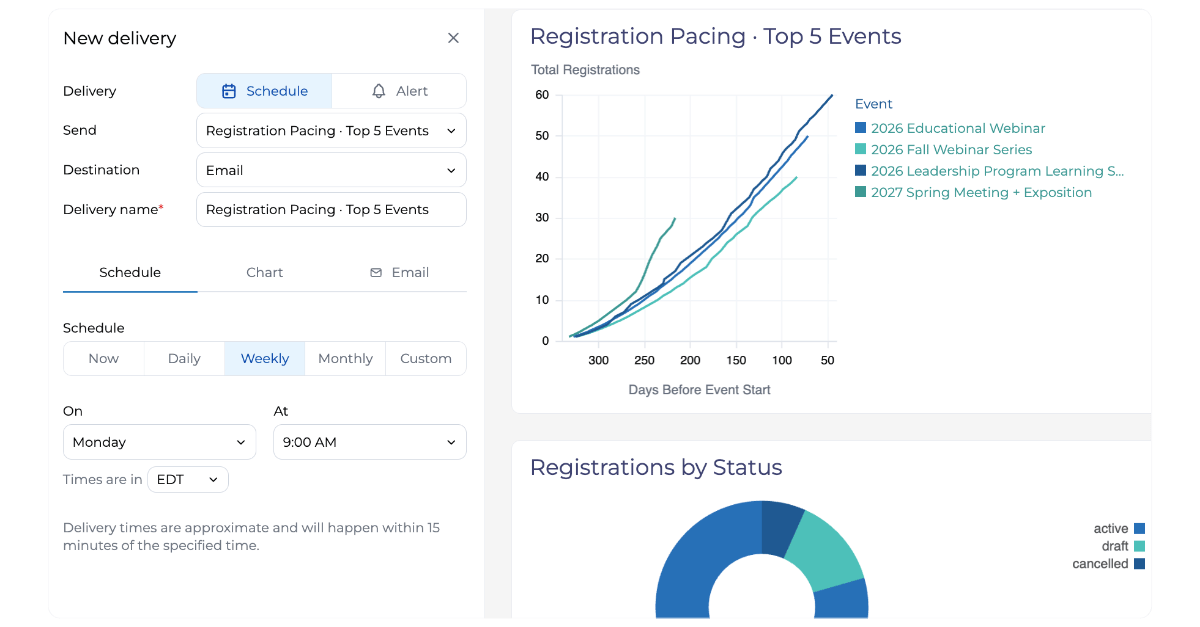This screenshot has width=1200, height=627.
Task: Open the EDT timezone dropdown
Action: (x=188, y=480)
